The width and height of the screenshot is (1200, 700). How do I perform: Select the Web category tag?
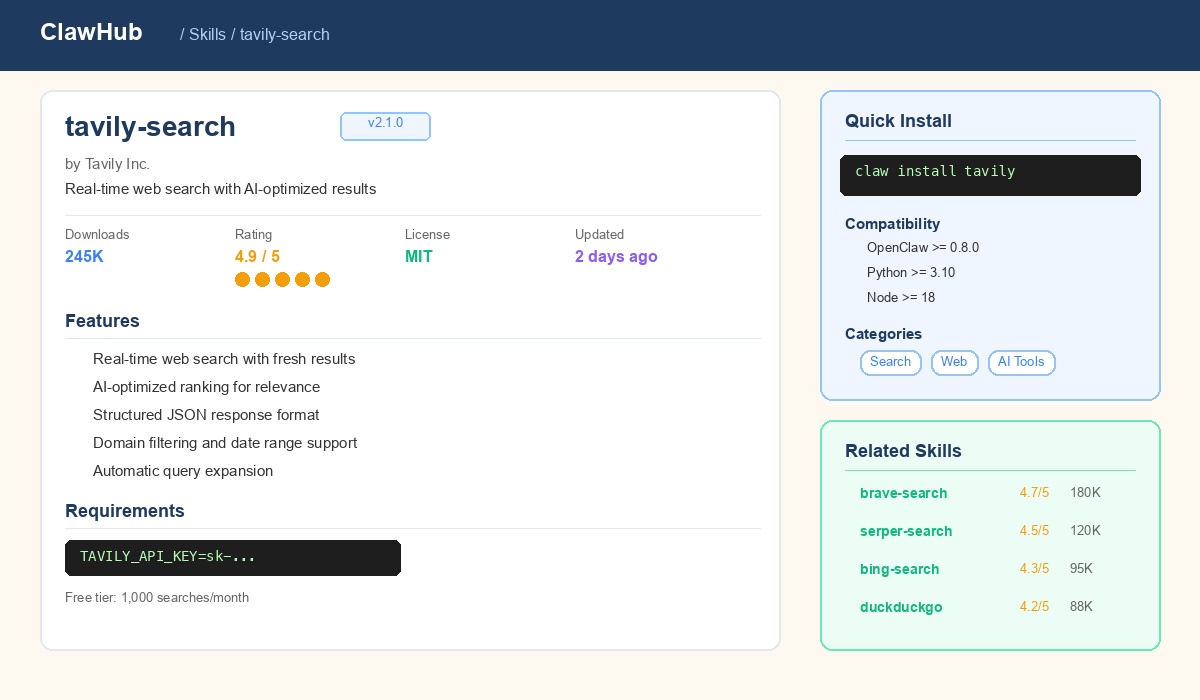pyautogui.click(x=954, y=362)
